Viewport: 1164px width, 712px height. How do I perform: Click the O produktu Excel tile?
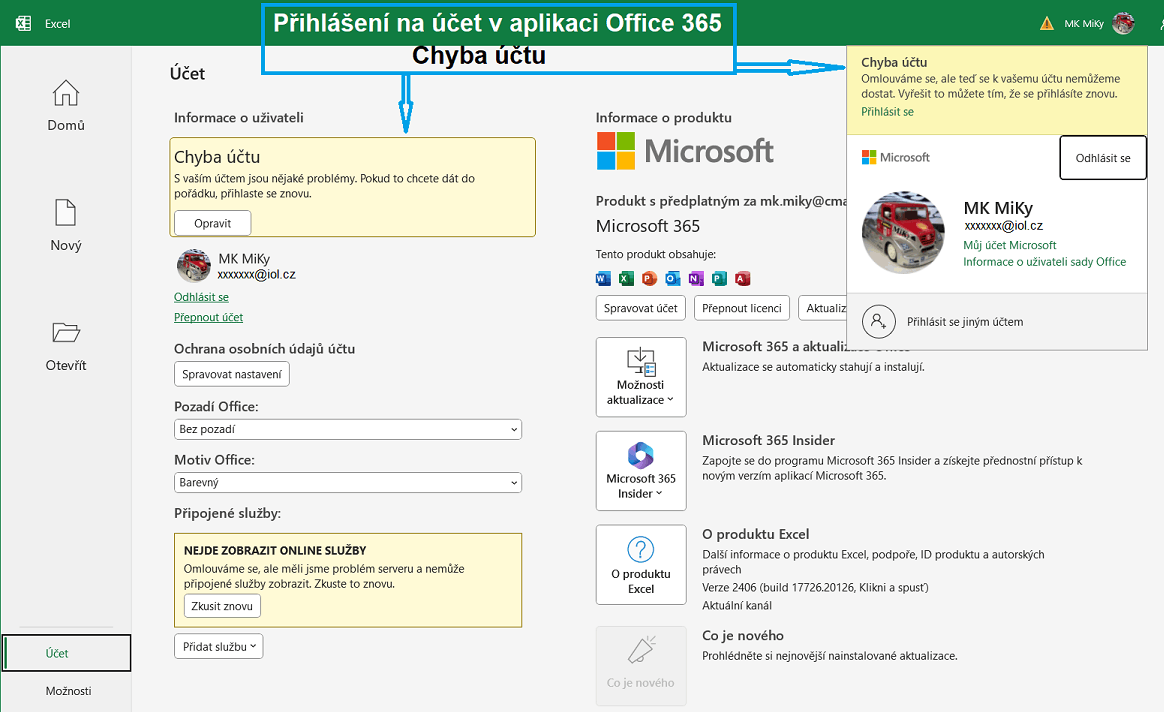tap(641, 565)
